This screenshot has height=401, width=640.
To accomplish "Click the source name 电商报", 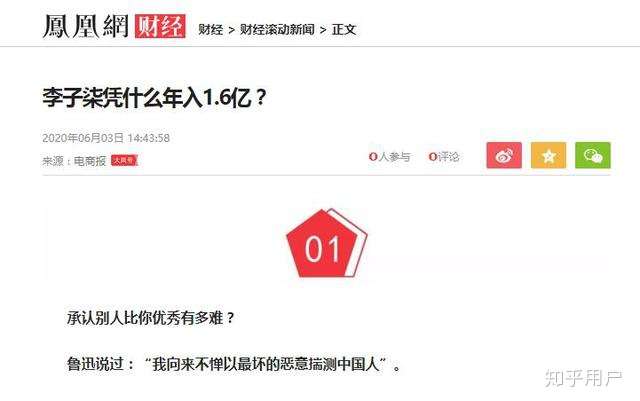I will (90, 161).
